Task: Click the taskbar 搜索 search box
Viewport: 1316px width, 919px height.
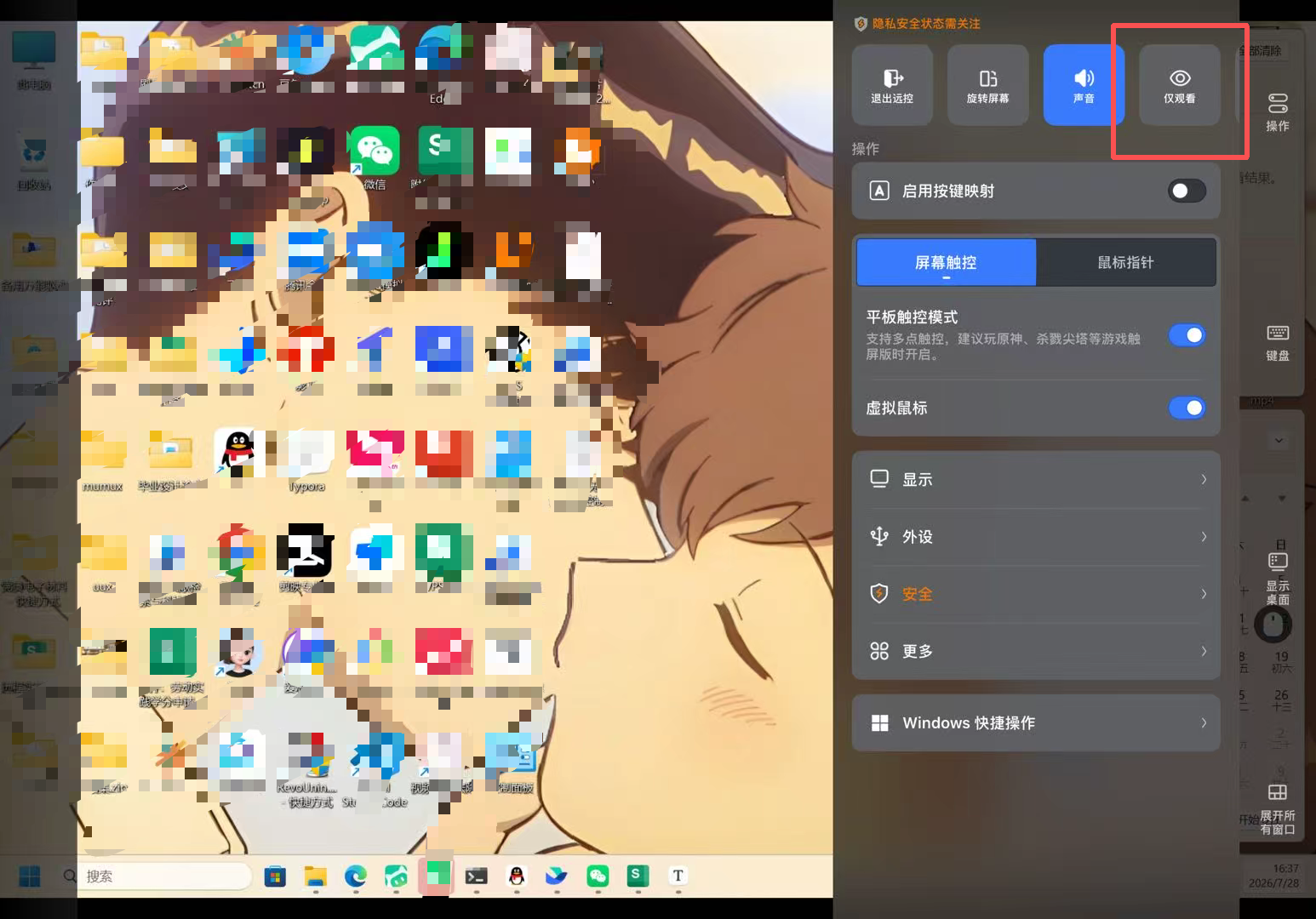Action: [x=156, y=876]
